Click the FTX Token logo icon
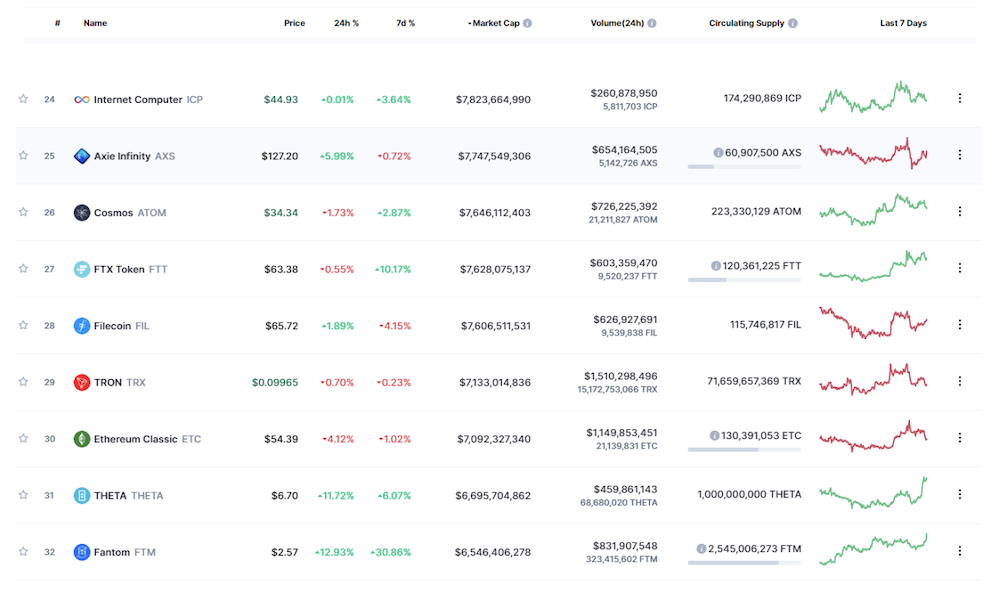Screen dimensions: 1000x598 [82, 269]
